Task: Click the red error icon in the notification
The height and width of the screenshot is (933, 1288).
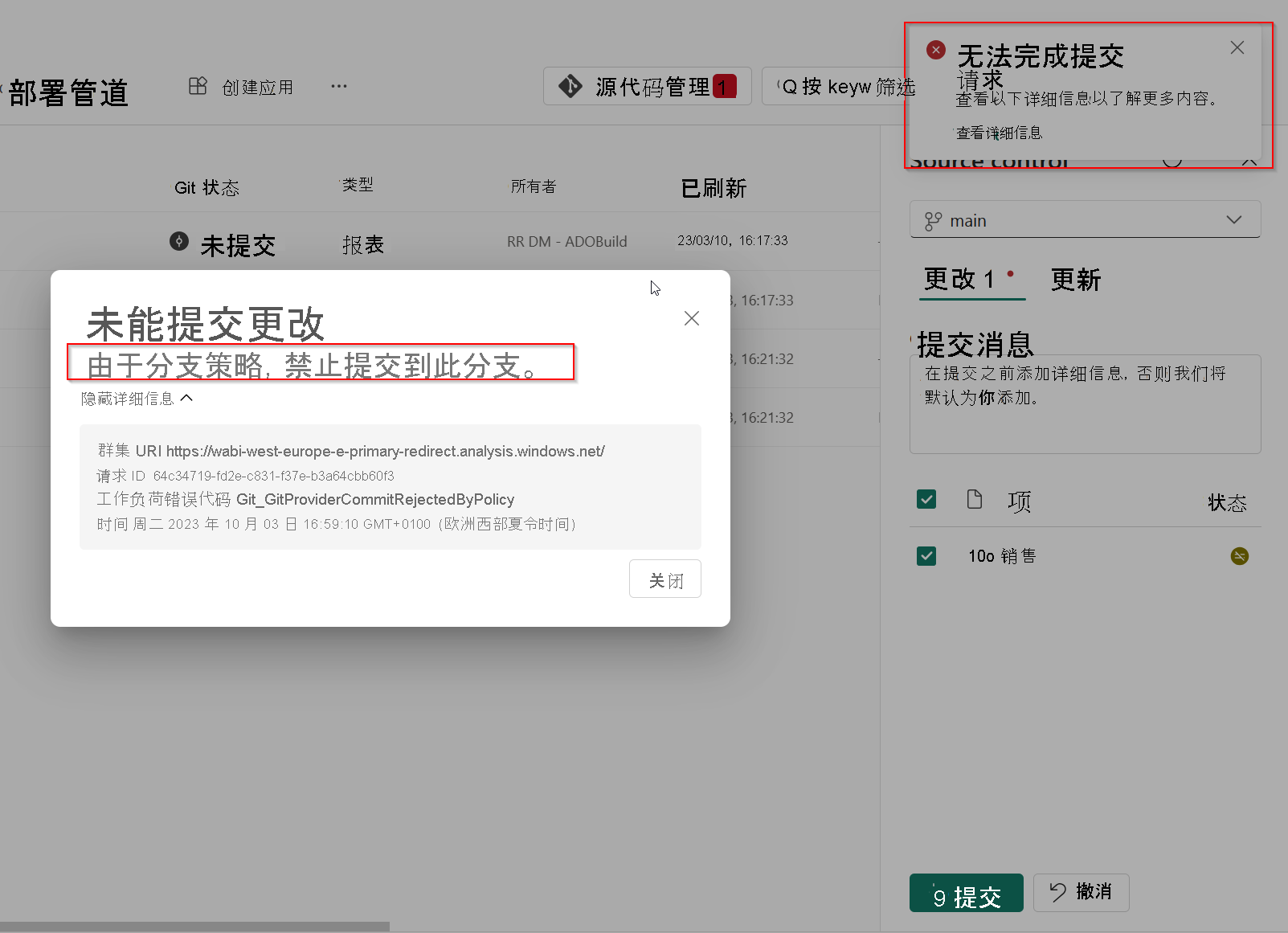Action: [x=935, y=49]
